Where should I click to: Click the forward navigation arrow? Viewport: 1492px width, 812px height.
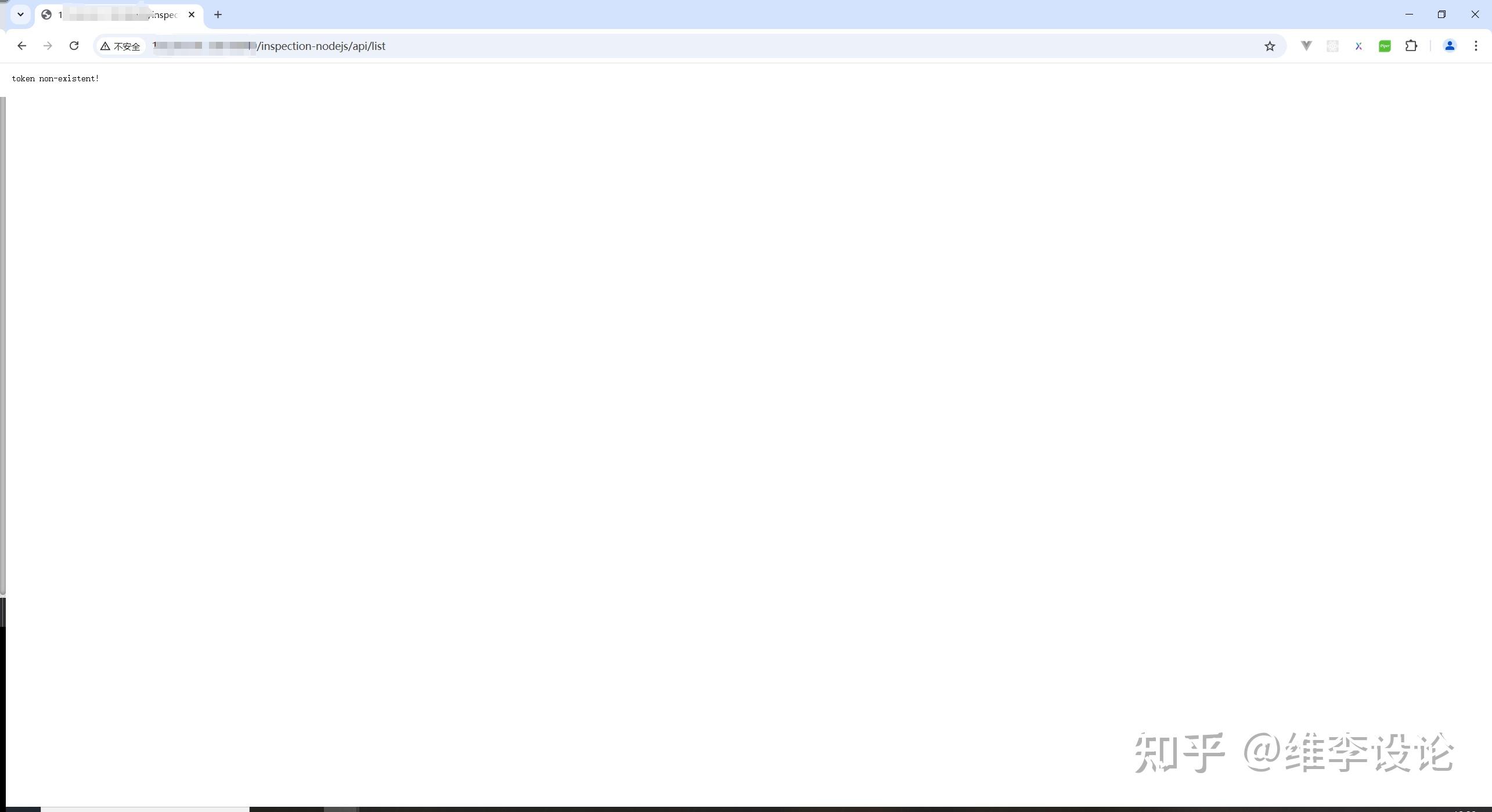coord(48,46)
